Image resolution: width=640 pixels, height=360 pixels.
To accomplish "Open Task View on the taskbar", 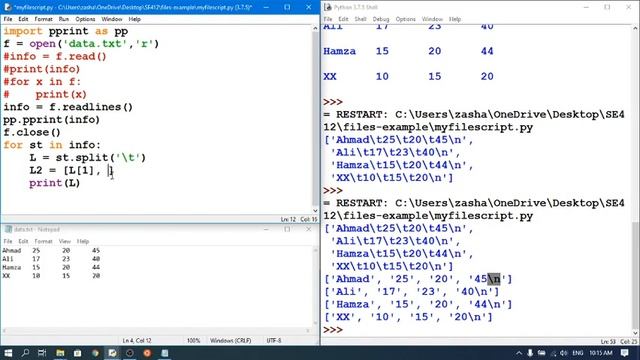I will pyautogui.click(x=42, y=353).
